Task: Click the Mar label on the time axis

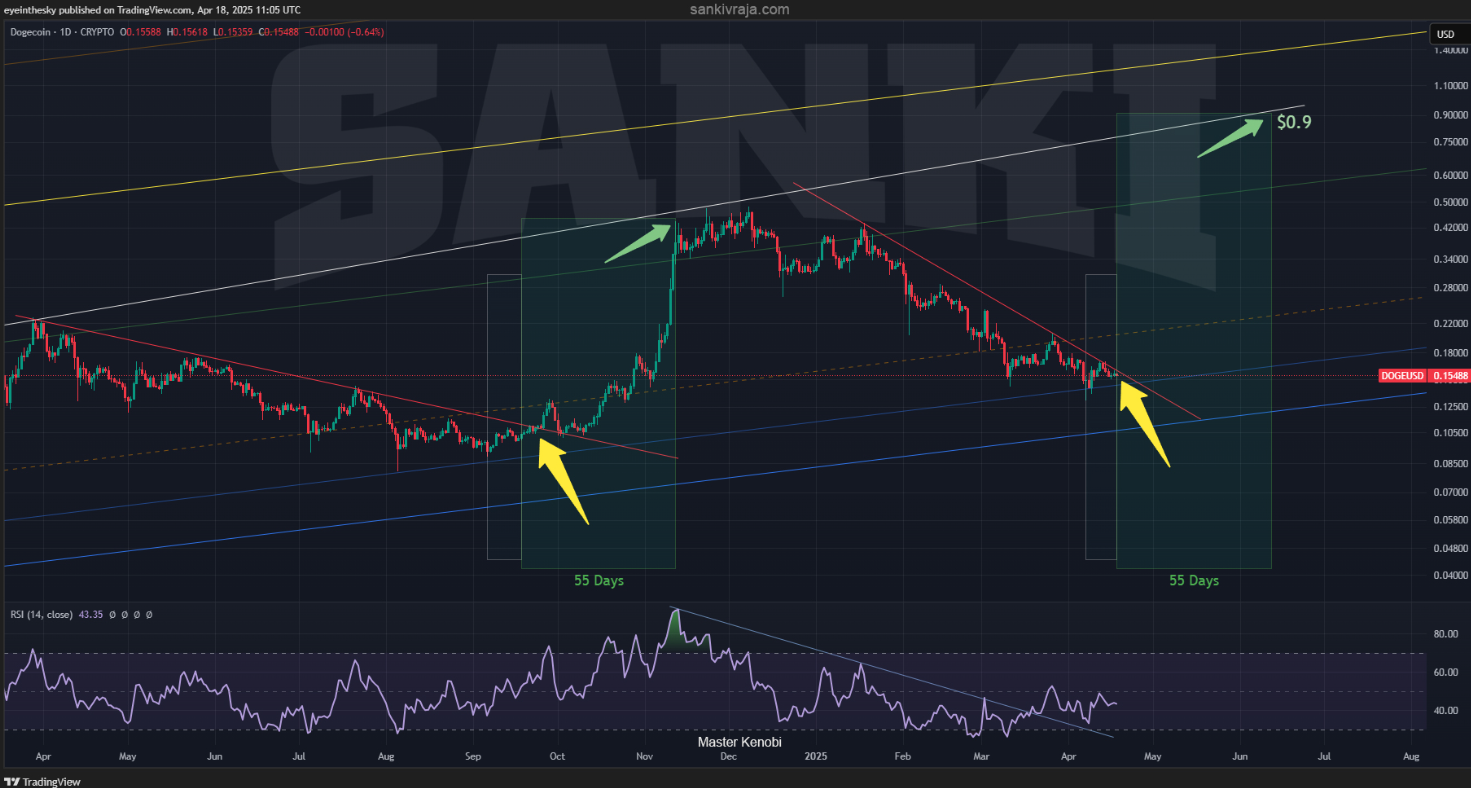Action: pyautogui.click(x=981, y=758)
